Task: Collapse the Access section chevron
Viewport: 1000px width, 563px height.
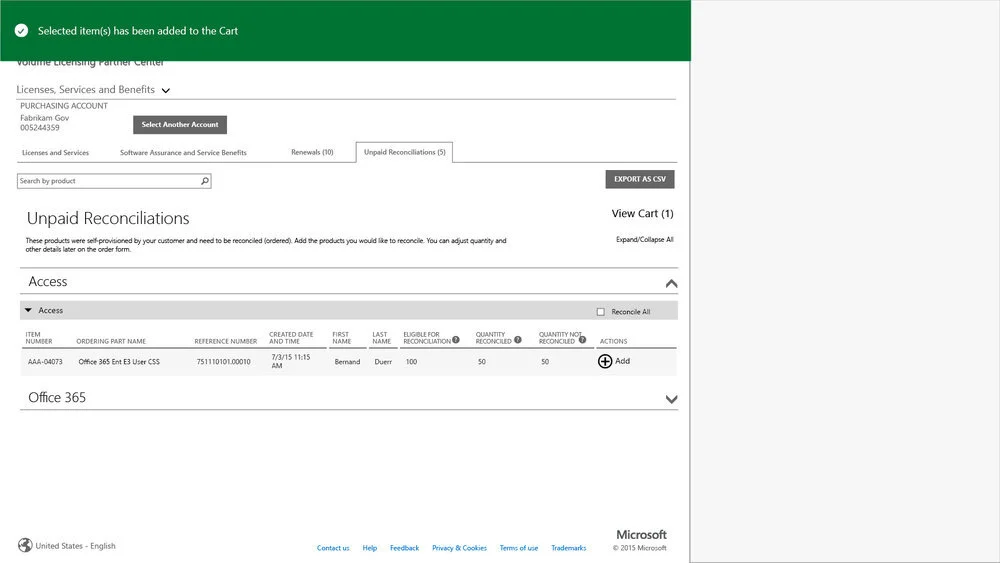Action: tap(671, 284)
